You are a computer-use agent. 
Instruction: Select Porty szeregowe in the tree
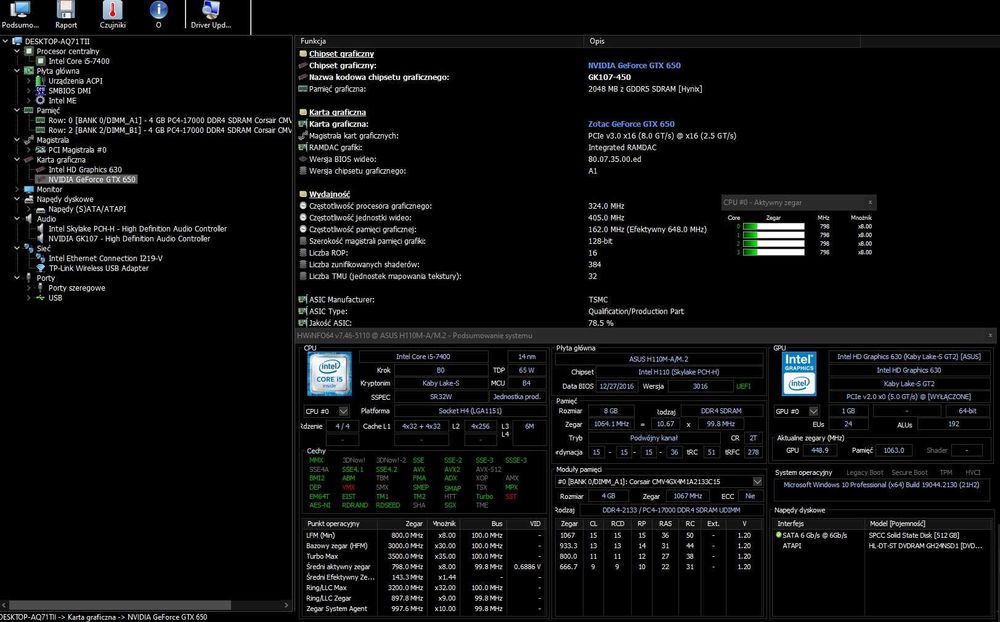77,288
